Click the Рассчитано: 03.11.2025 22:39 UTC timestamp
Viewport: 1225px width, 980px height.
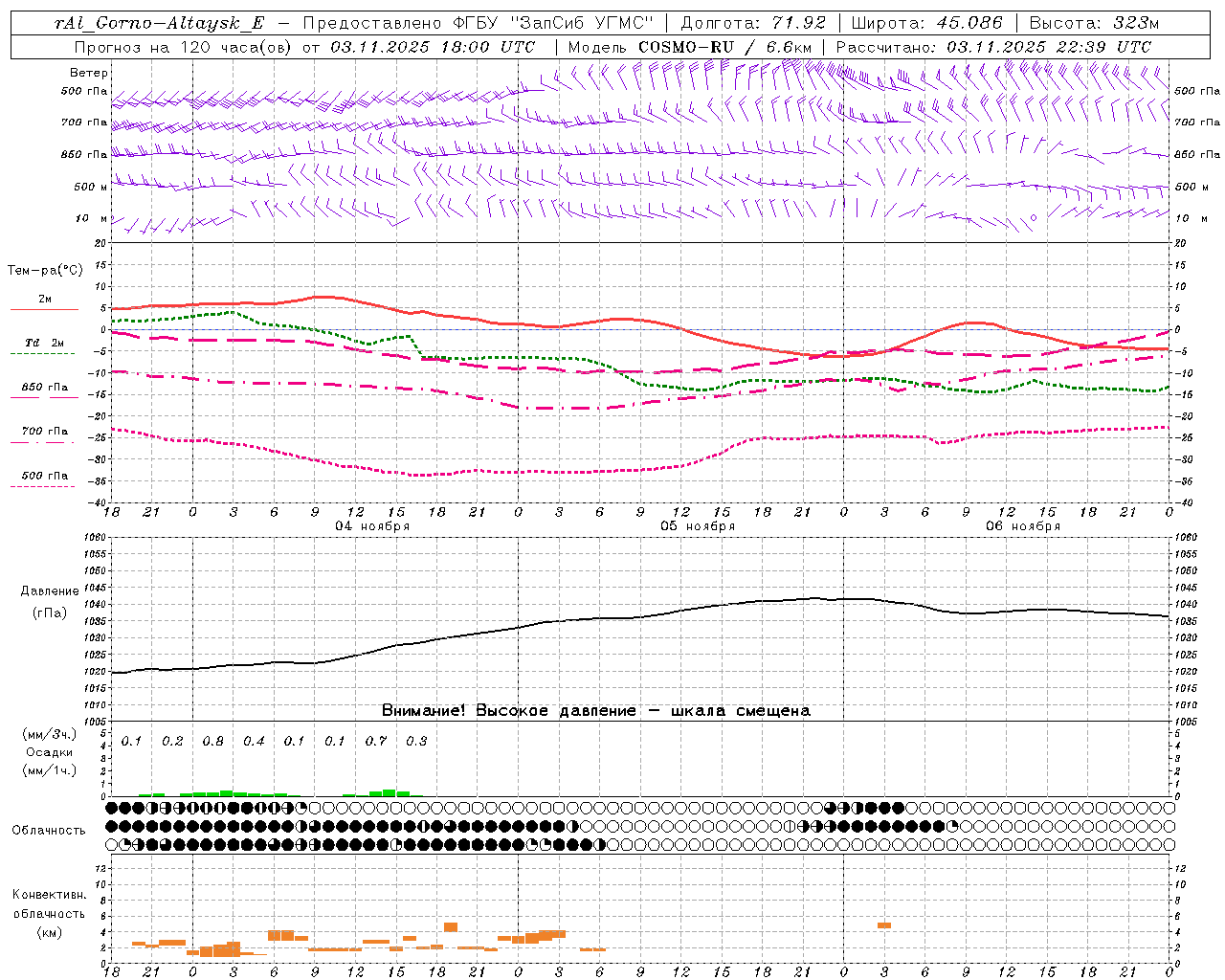tap(993, 46)
